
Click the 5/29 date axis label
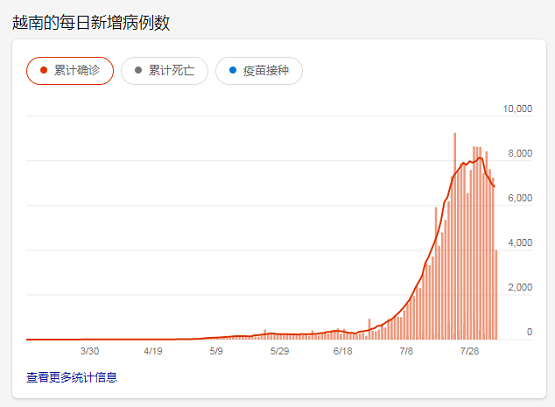280,351
